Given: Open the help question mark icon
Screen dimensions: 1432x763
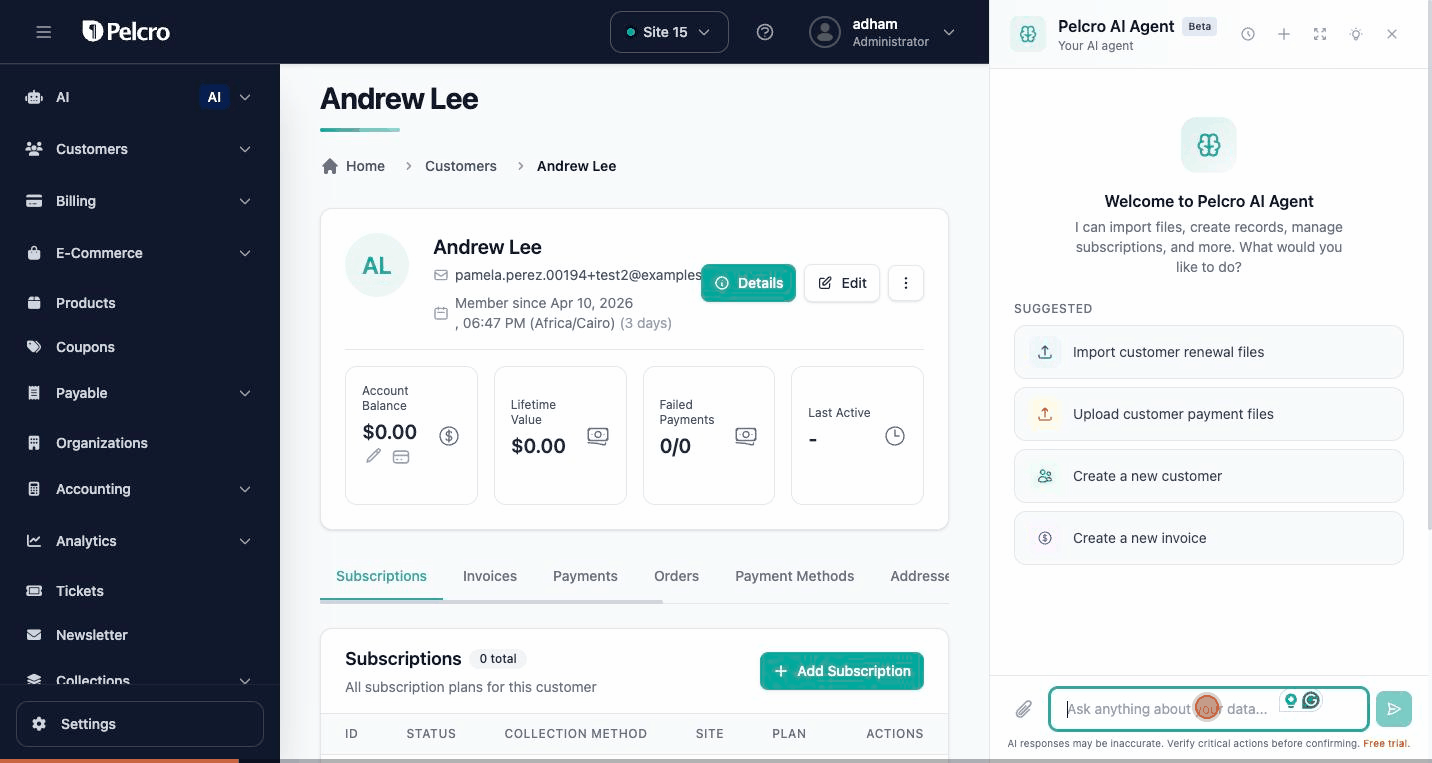Looking at the screenshot, I should [765, 32].
